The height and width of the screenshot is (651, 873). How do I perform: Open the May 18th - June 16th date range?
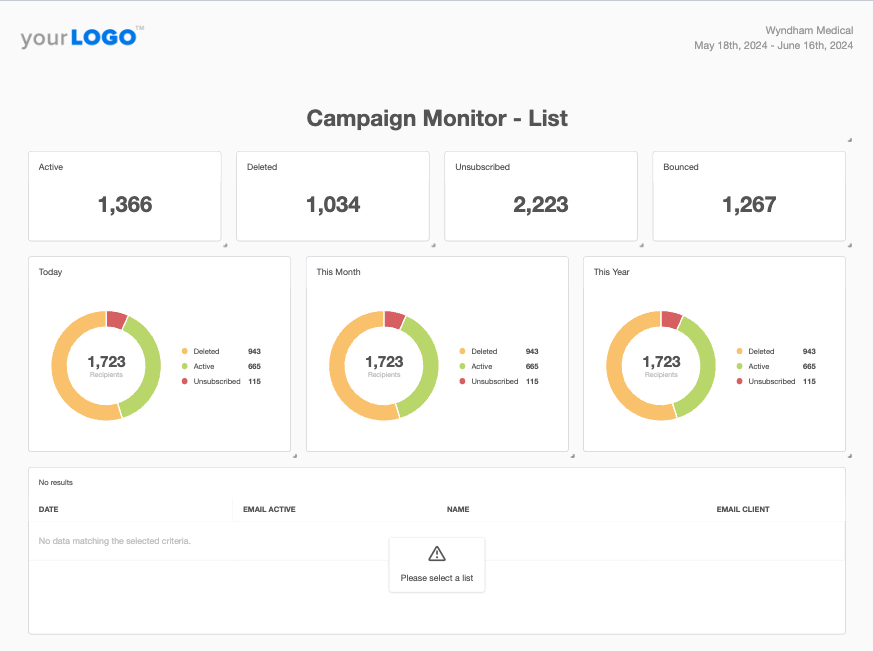pyautogui.click(x=773, y=46)
